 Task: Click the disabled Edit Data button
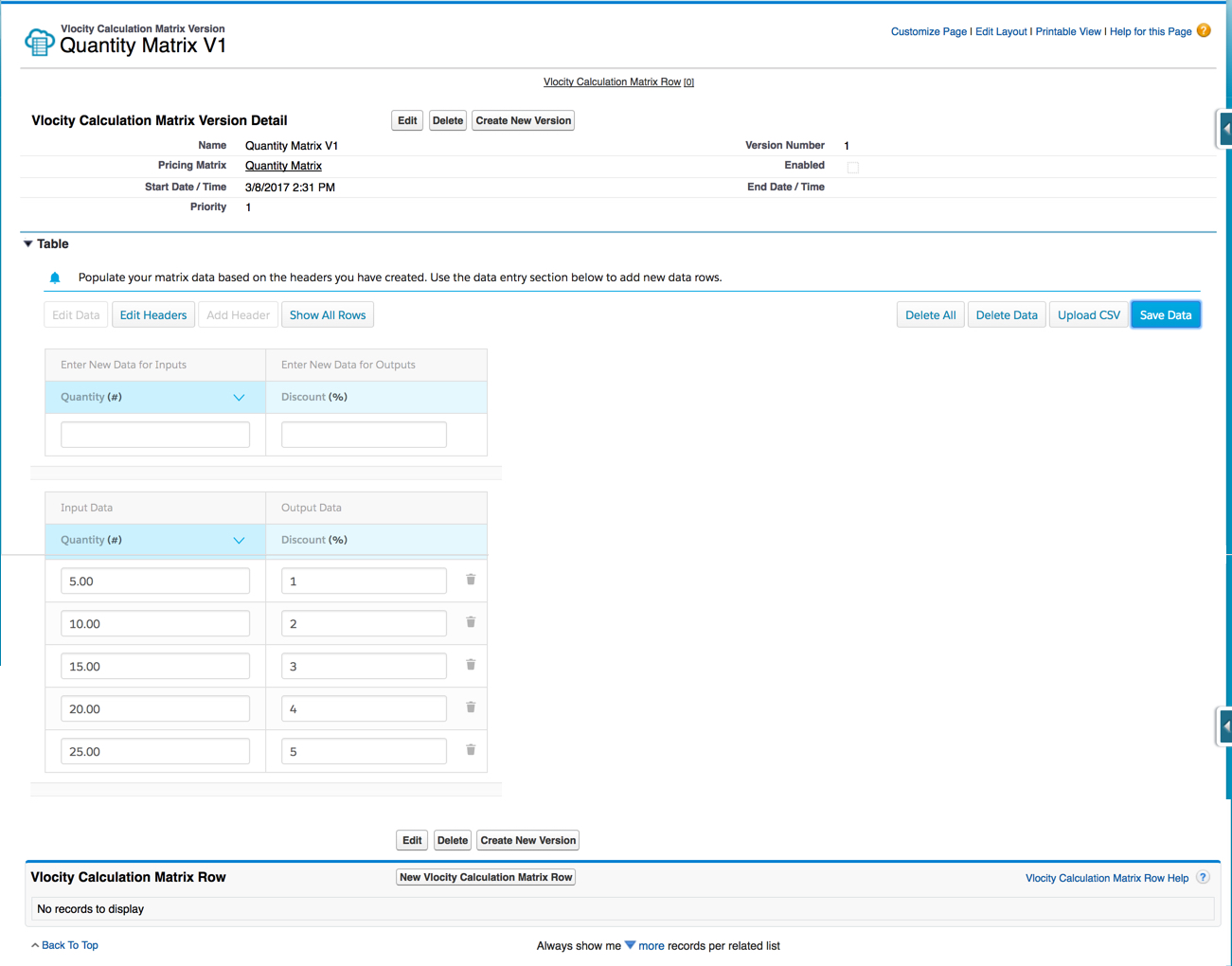pyautogui.click(x=76, y=315)
